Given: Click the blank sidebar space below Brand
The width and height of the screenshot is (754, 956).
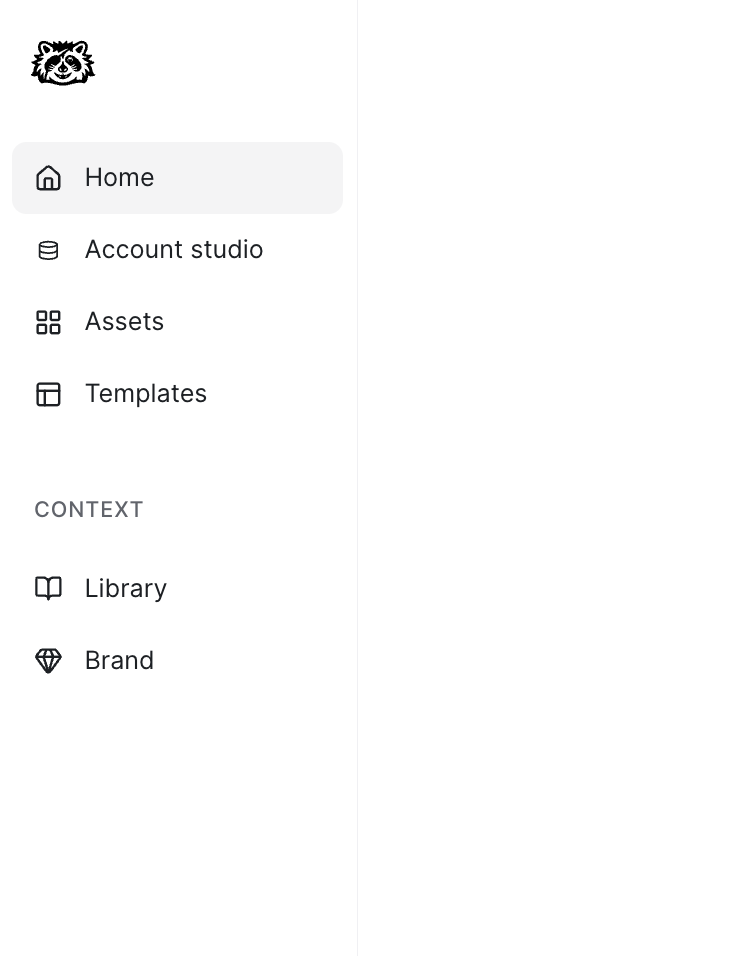Looking at the screenshot, I should tap(178, 810).
